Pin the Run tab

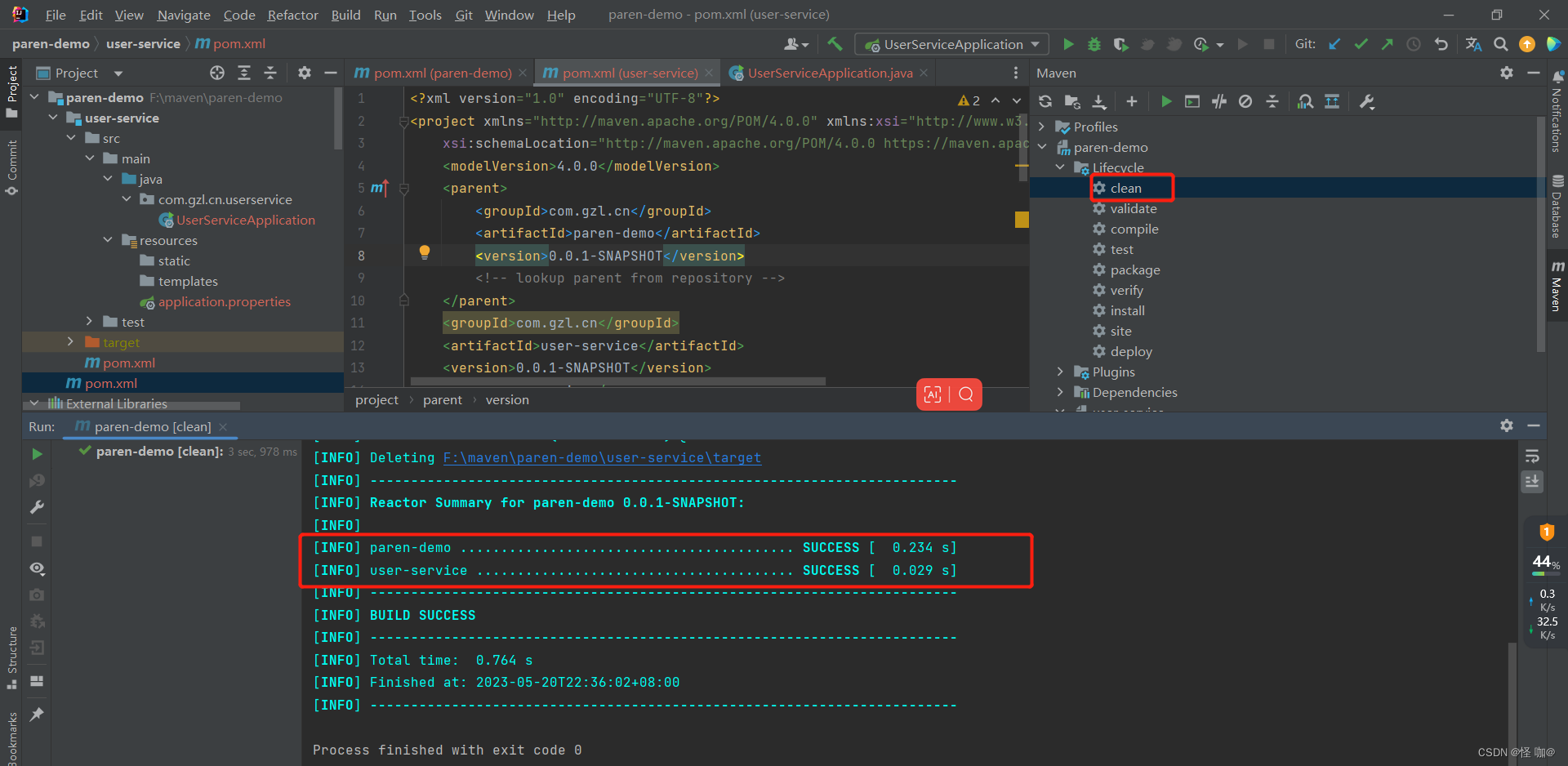(x=37, y=715)
